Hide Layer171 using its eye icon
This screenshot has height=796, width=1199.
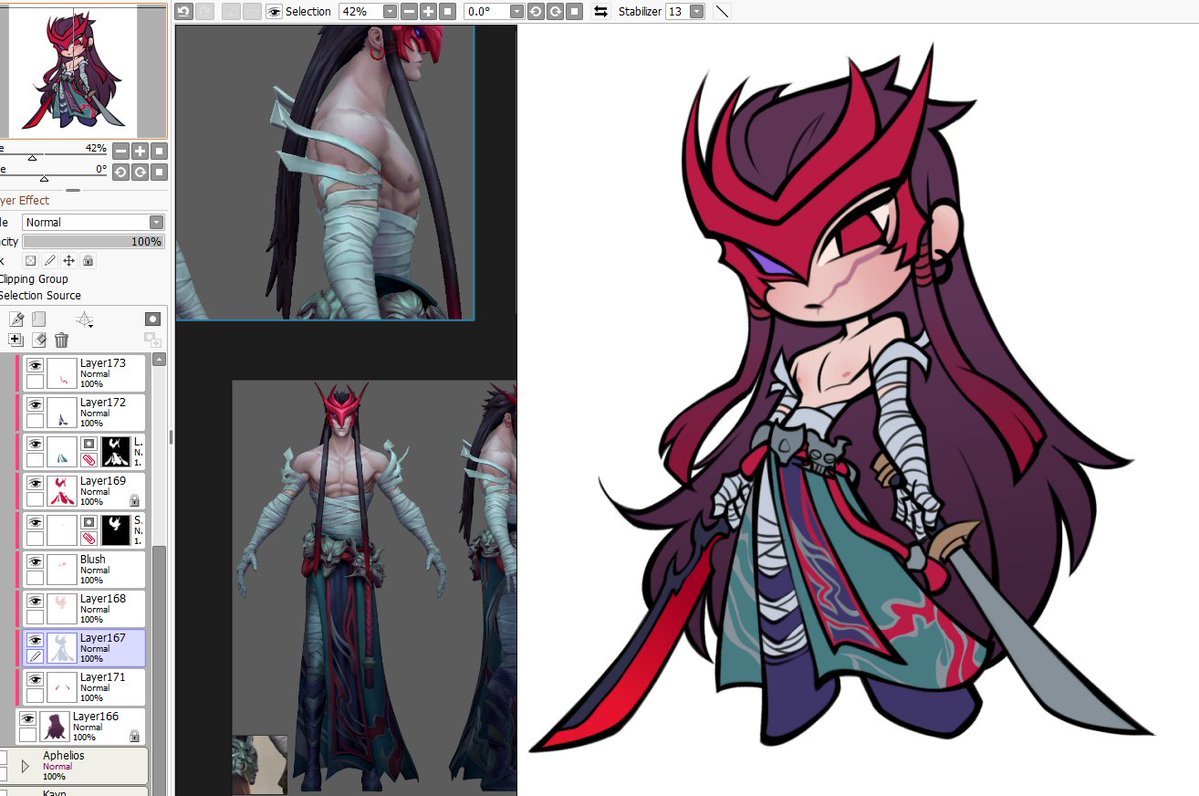point(35,680)
